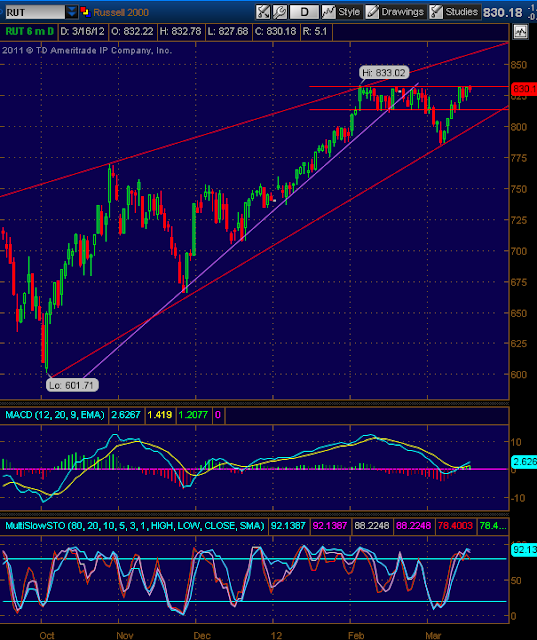Click the 'Lo: 601.71' price bubble
The width and height of the screenshot is (537, 640).
point(72,385)
